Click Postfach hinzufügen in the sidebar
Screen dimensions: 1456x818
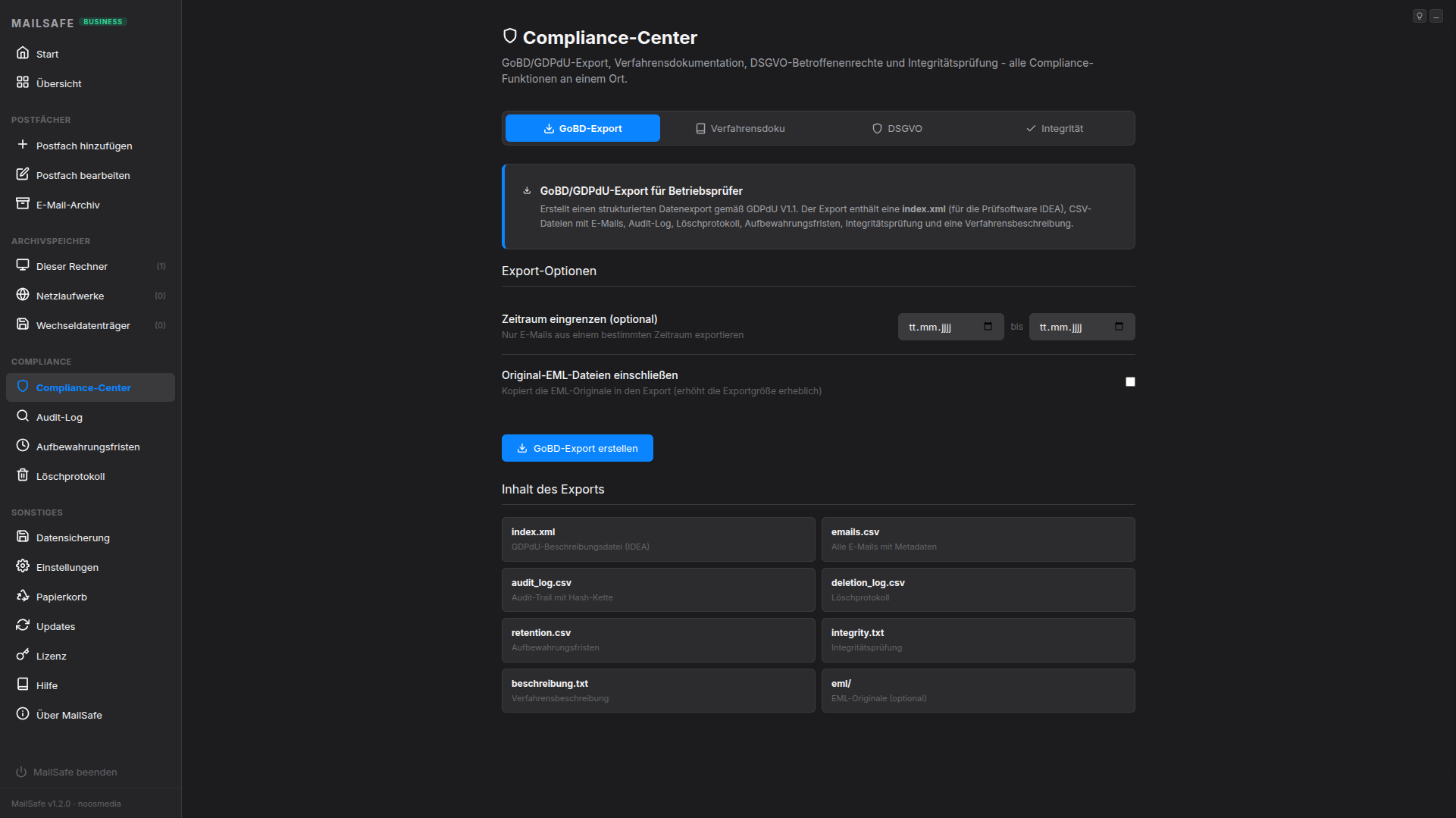(x=84, y=146)
